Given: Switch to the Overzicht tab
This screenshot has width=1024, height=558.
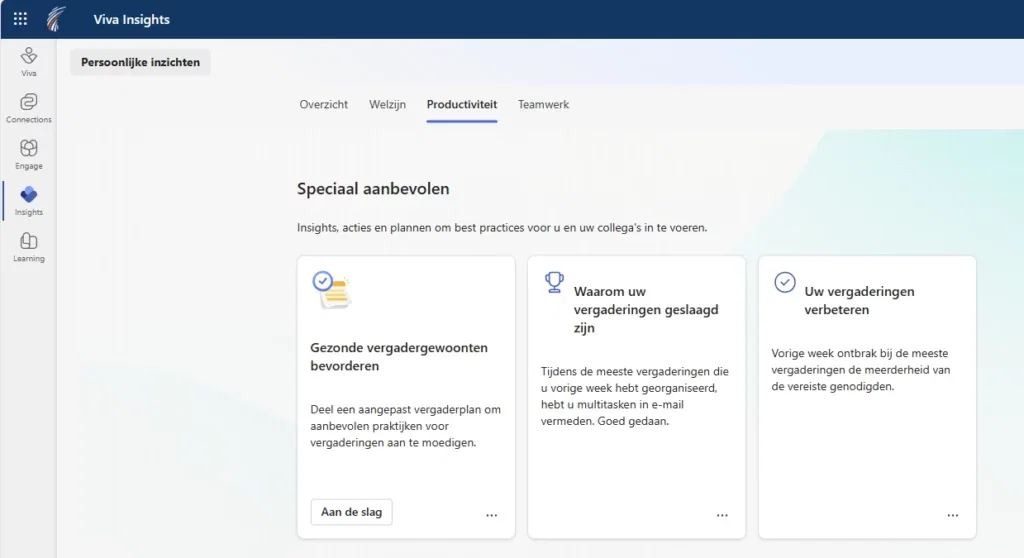Looking at the screenshot, I should click(323, 105).
